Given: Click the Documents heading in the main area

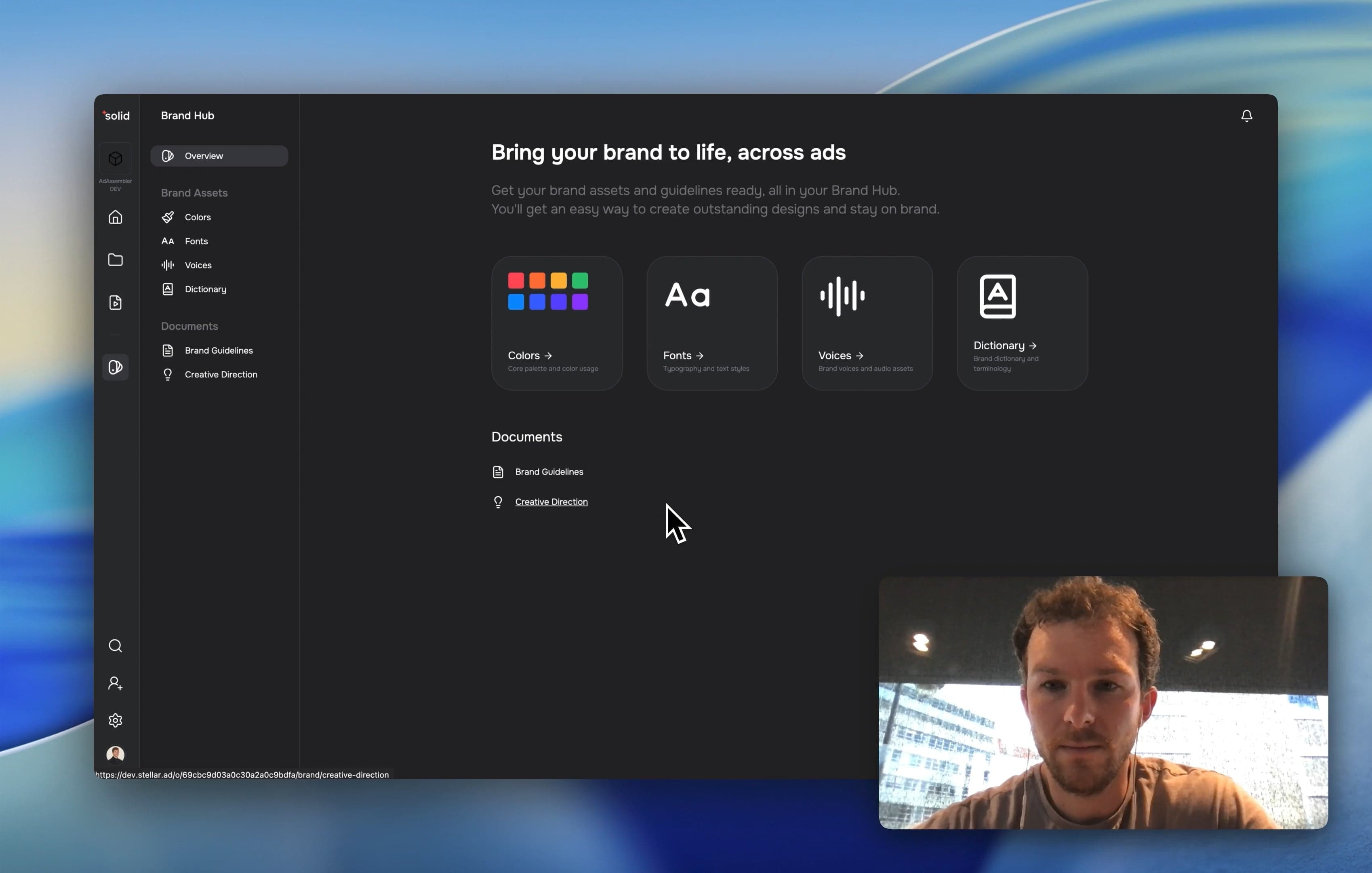Looking at the screenshot, I should tap(527, 437).
